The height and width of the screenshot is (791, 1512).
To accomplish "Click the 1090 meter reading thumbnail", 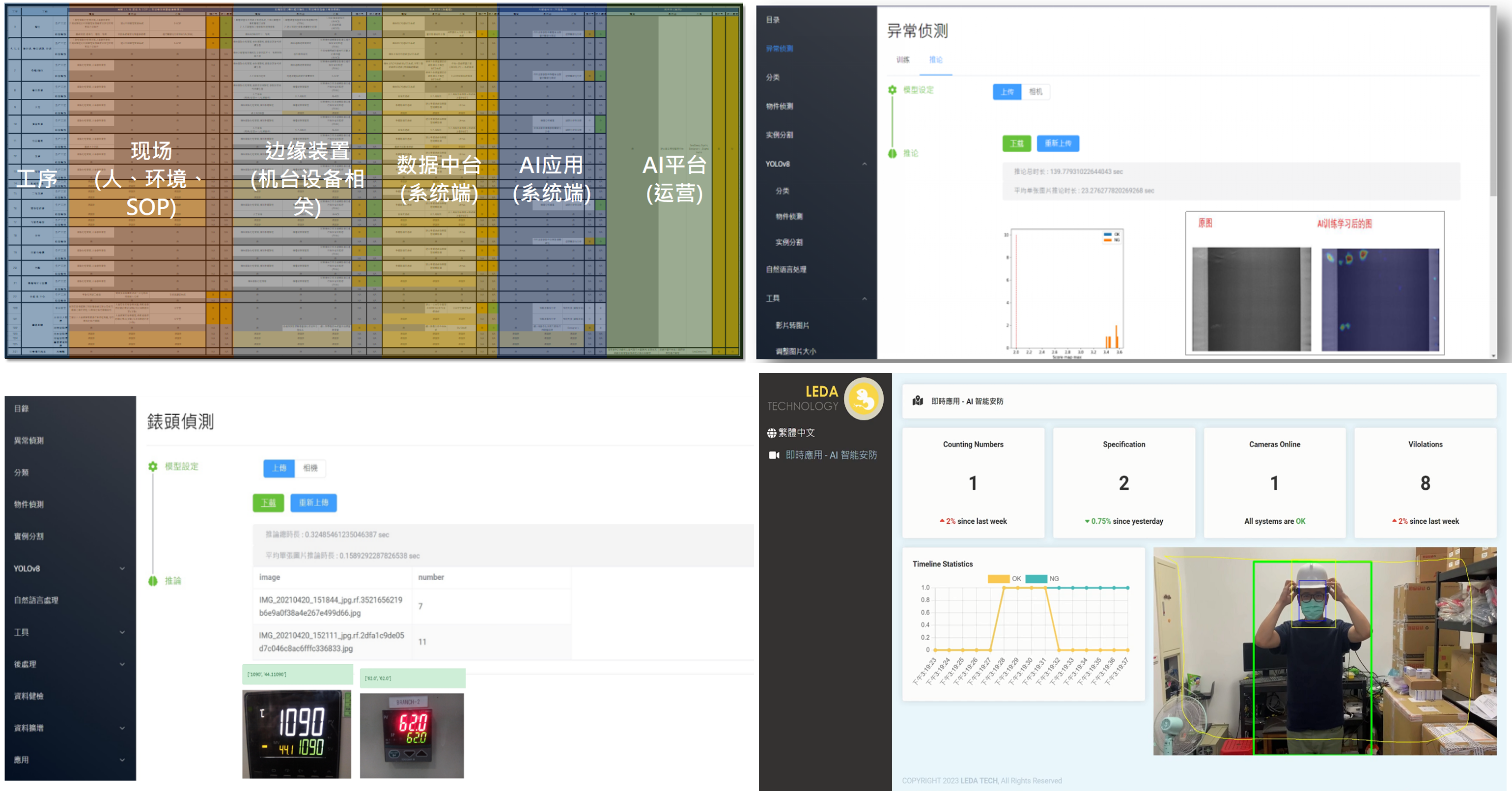I will pyautogui.click(x=296, y=734).
